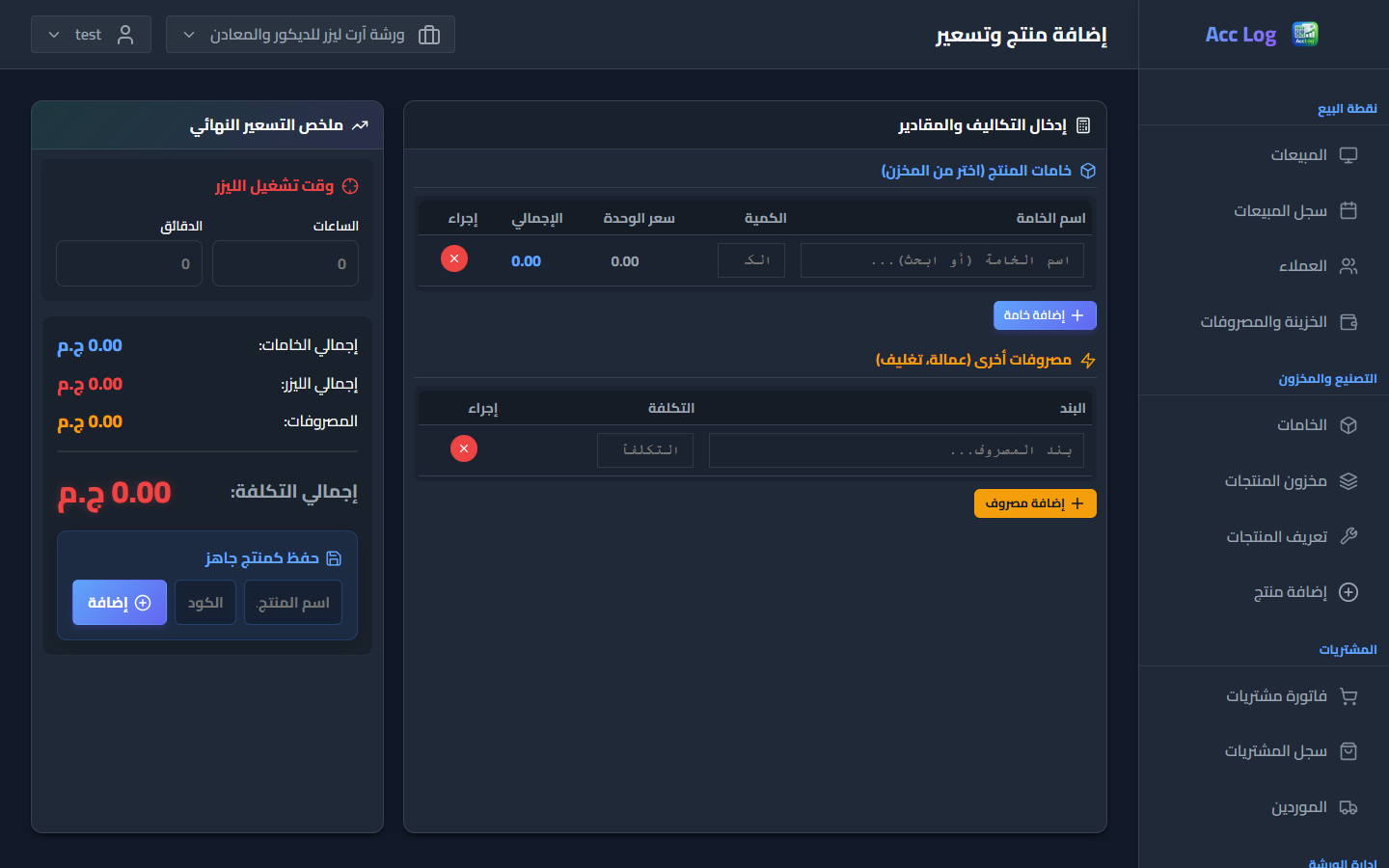Image resolution: width=1389 pixels, height=868 pixels.
Task: Click the إضافة مصروف button
Action: click(x=1035, y=503)
